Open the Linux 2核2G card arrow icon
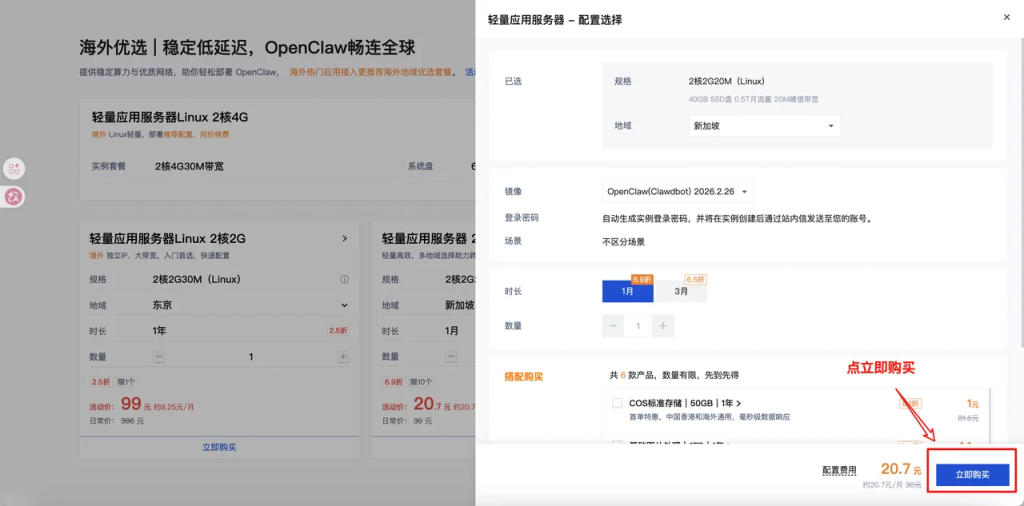 click(x=344, y=239)
